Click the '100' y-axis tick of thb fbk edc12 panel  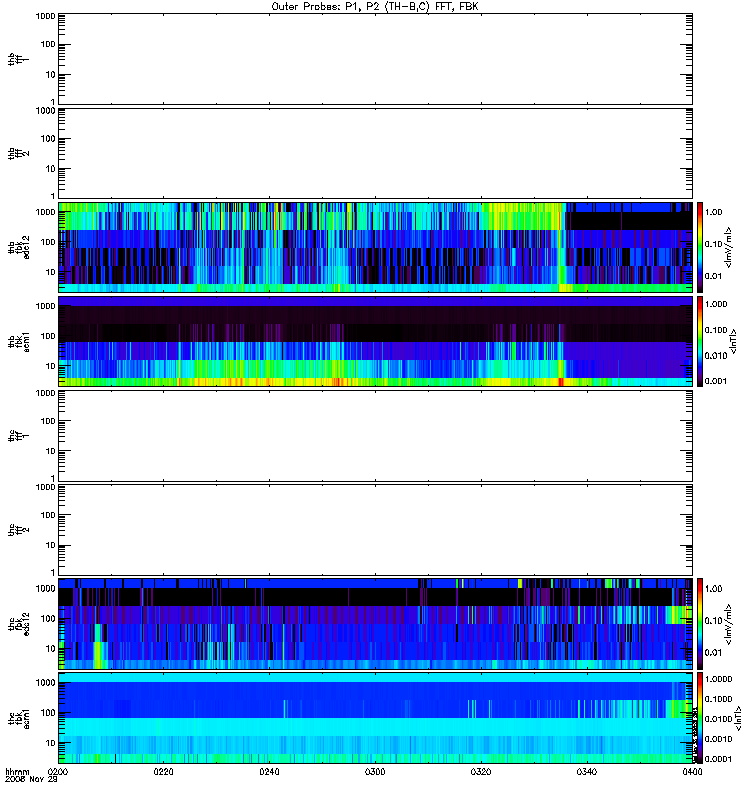click(48, 242)
